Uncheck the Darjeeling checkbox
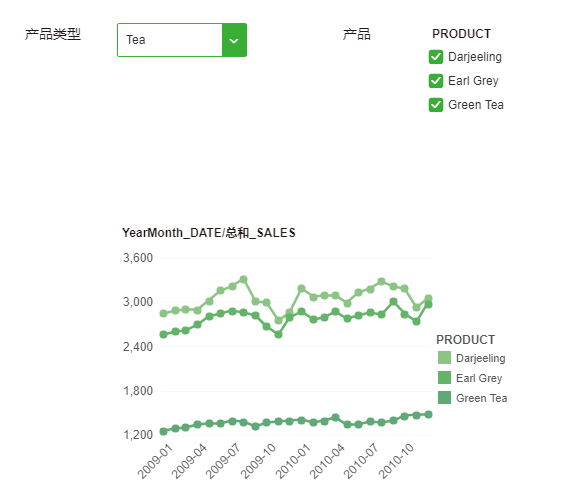The width and height of the screenshot is (587, 504). click(x=436, y=57)
